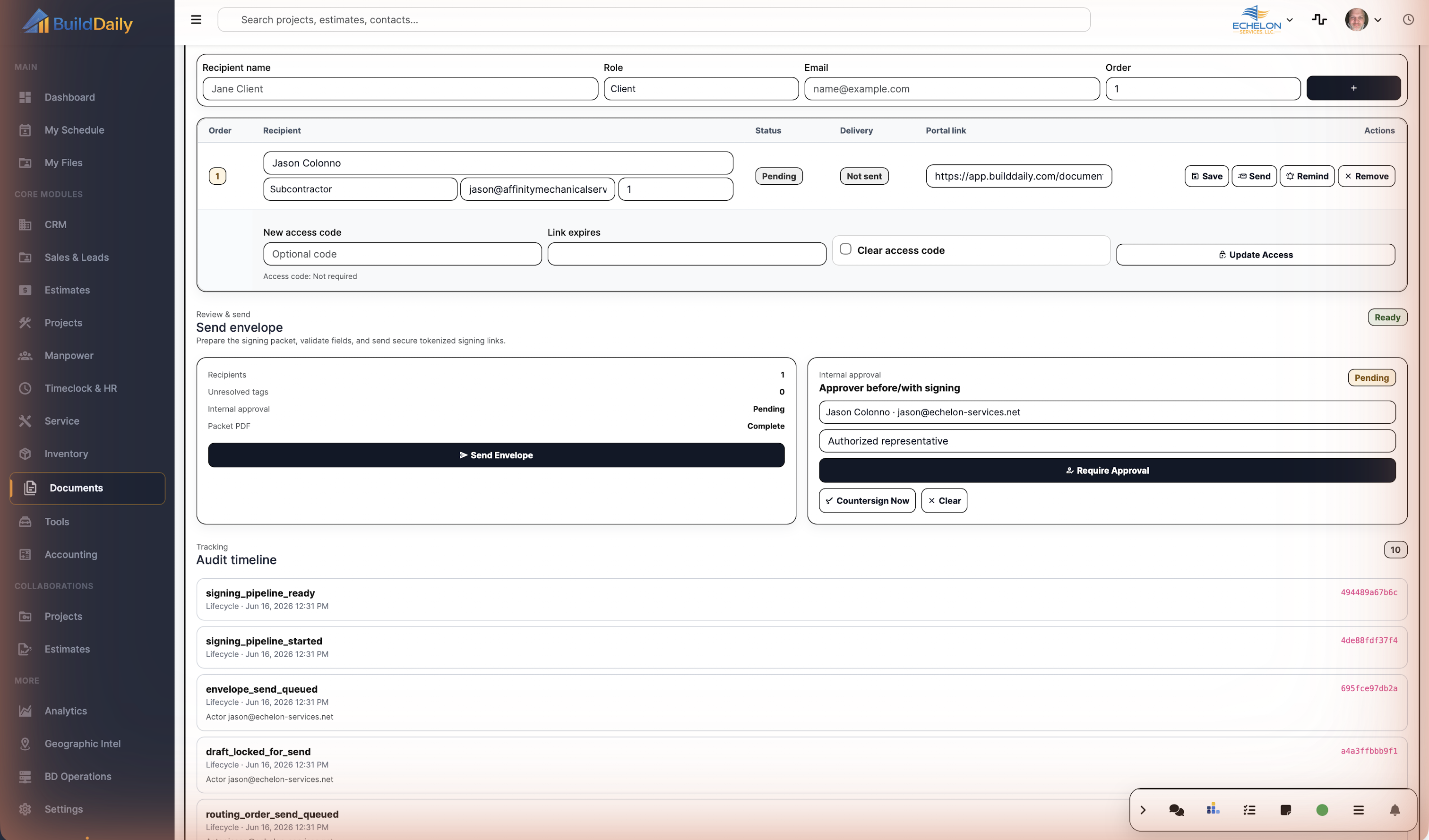
Task: Collapse the bottom toolbar with the chevron arrow
Action: [1143, 810]
